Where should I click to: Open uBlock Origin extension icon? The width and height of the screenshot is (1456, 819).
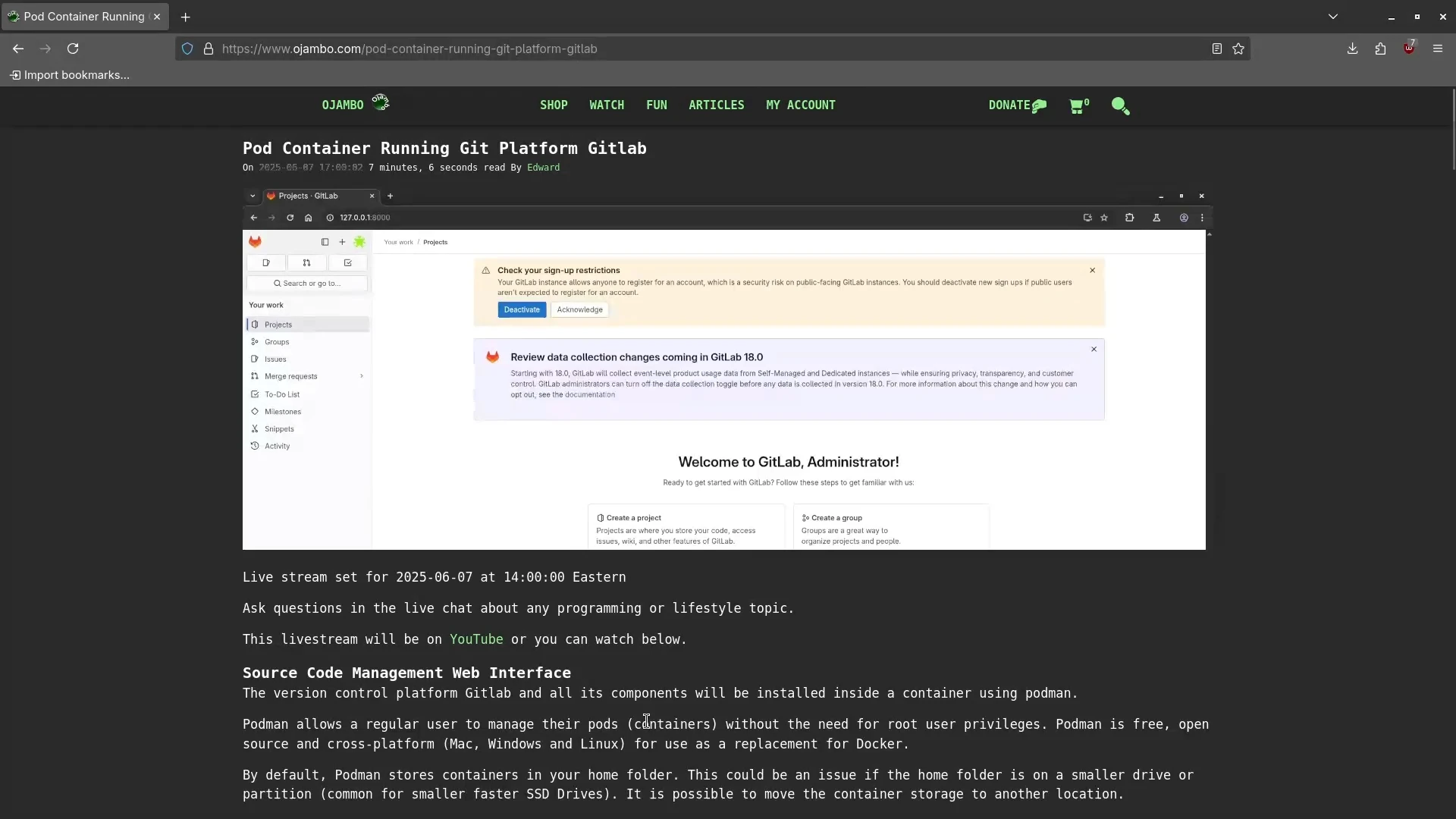[1409, 48]
